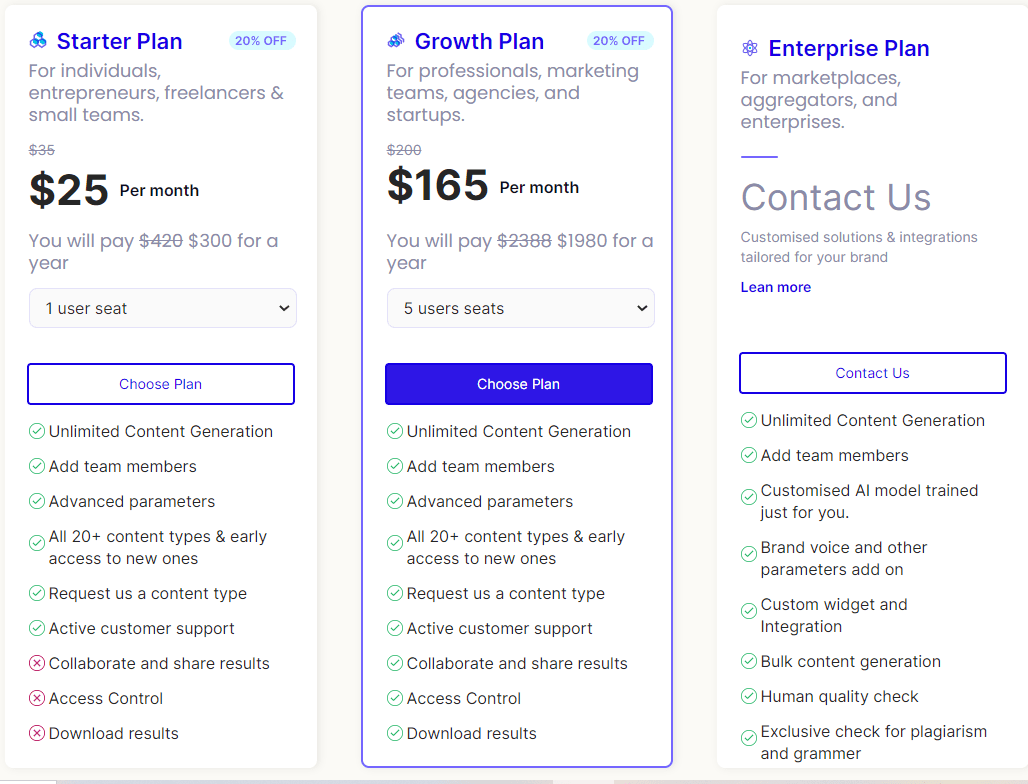The width and height of the screenshot is (1028, 784).
Task: Click the Growth Plan logo icon
Action: pyautogui.click(x=396, y=41)
